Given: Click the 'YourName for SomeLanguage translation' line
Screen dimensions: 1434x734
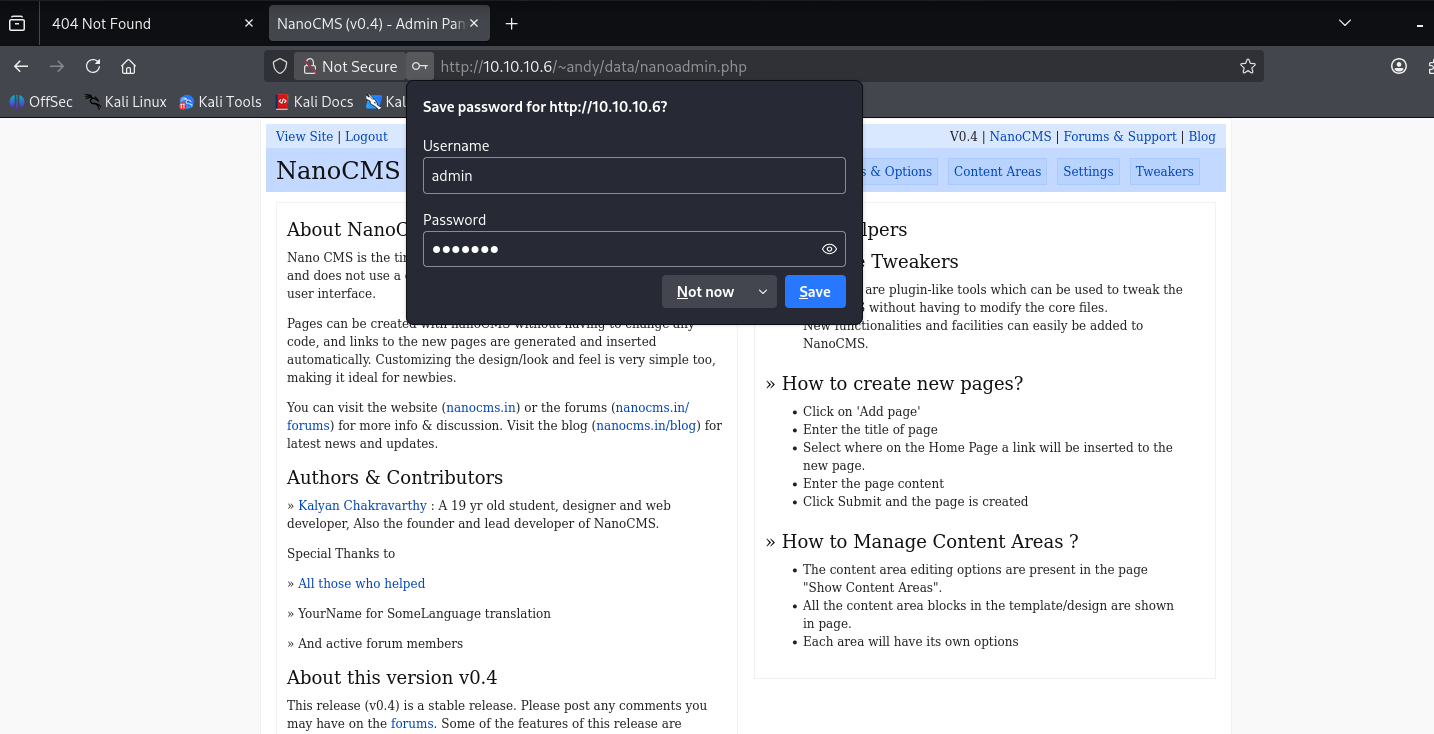Looking at the screenshot, I should (419, 613).
